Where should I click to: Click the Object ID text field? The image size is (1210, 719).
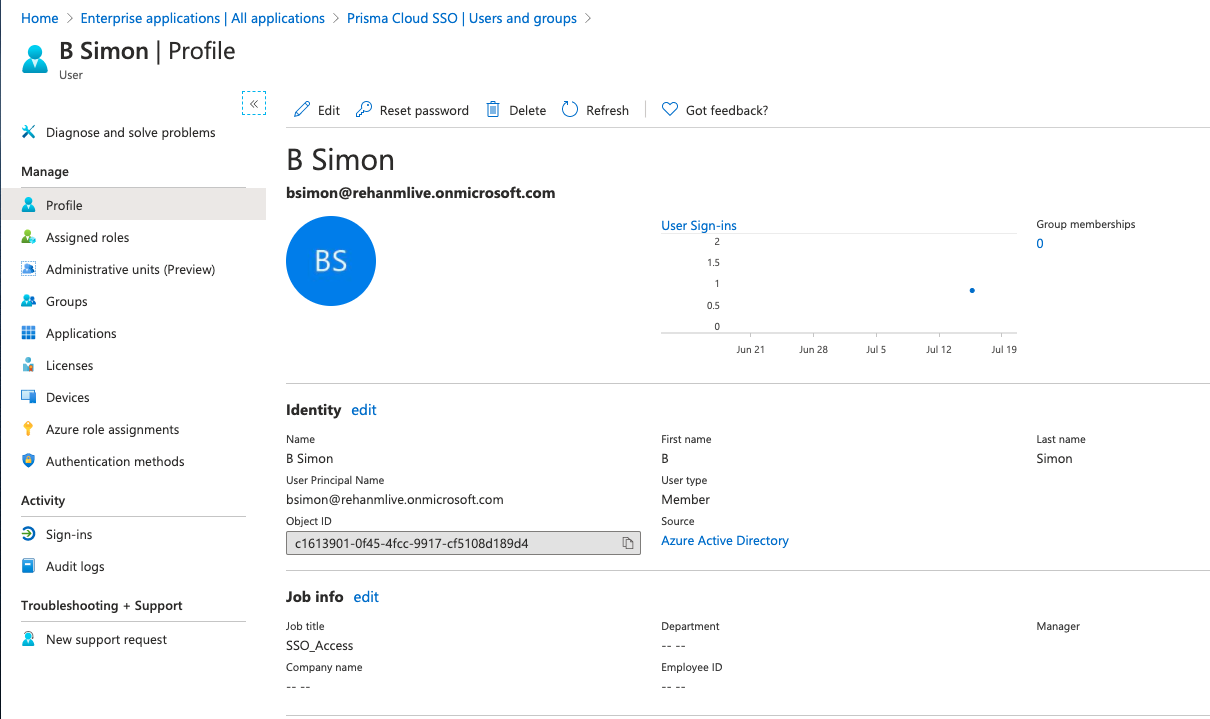tap(450, 543)
